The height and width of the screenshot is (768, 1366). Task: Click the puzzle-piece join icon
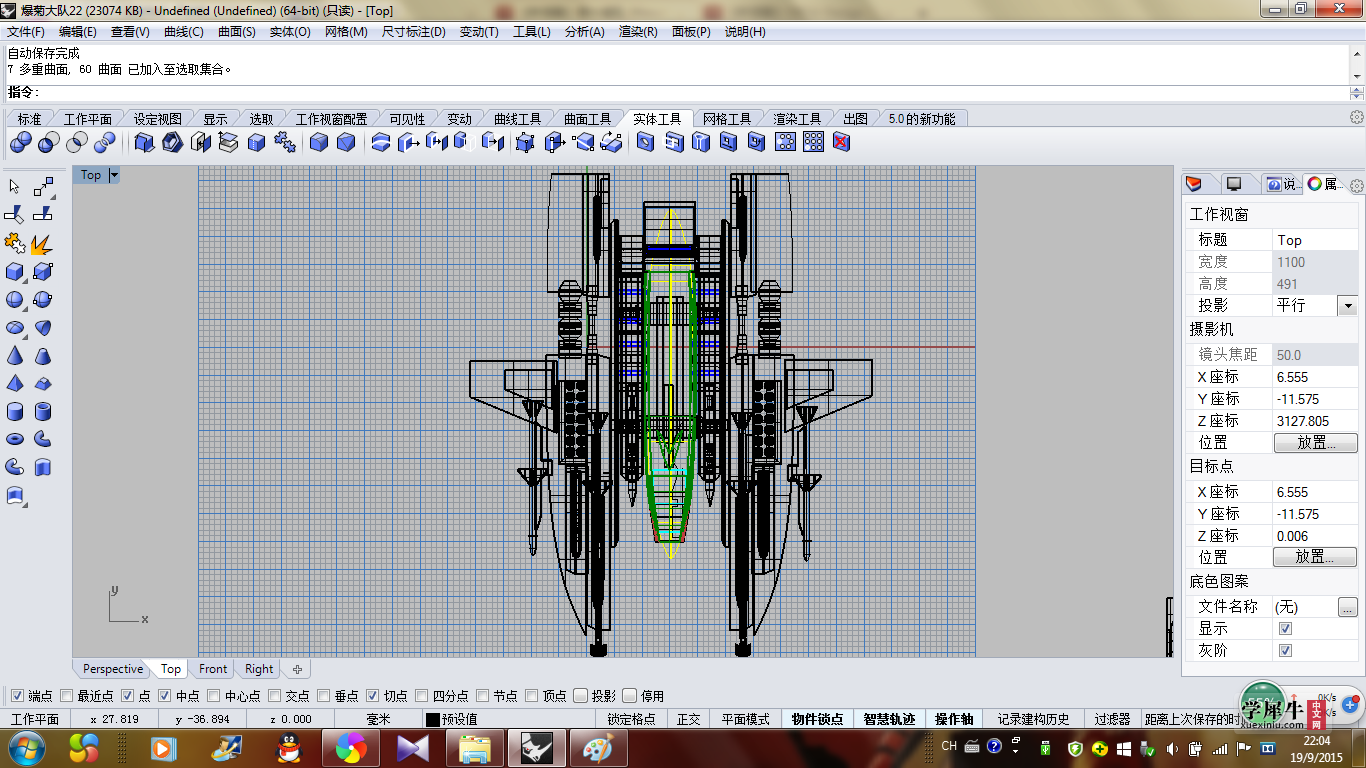pyautogui.click(x=15, y=243)
